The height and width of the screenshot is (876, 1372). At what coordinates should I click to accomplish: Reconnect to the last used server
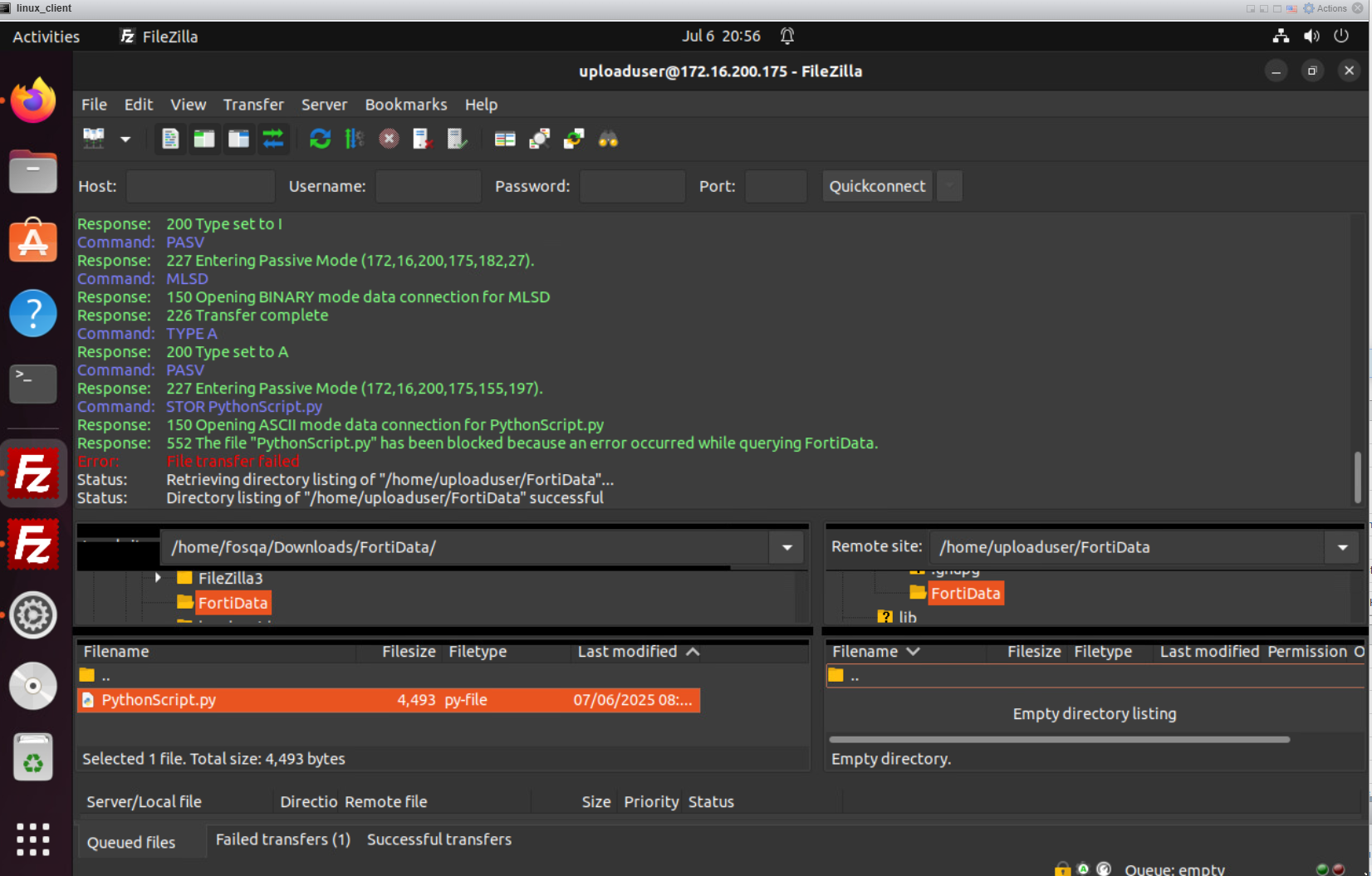point(457,139)
